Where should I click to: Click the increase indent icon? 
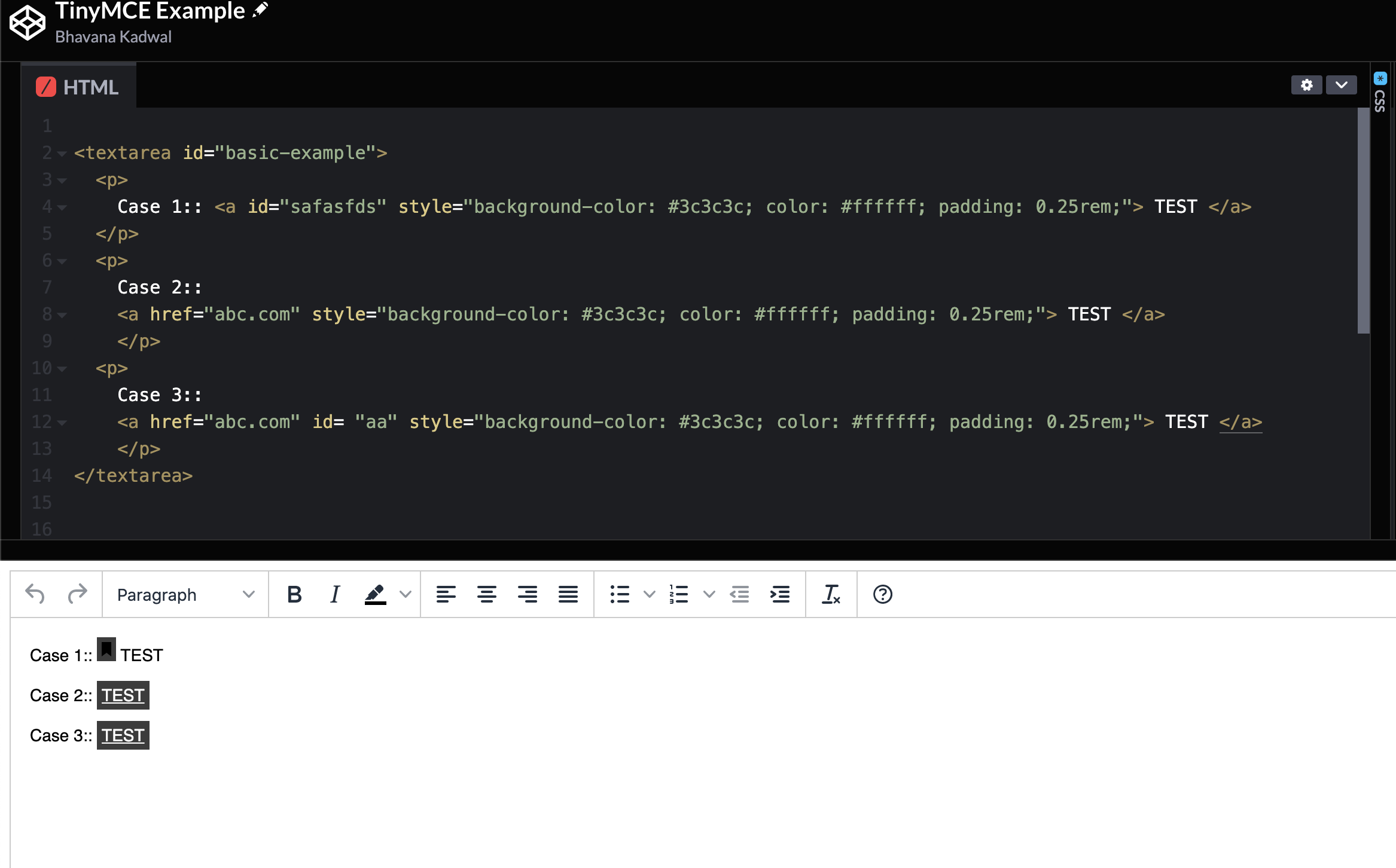pos(780,594)
